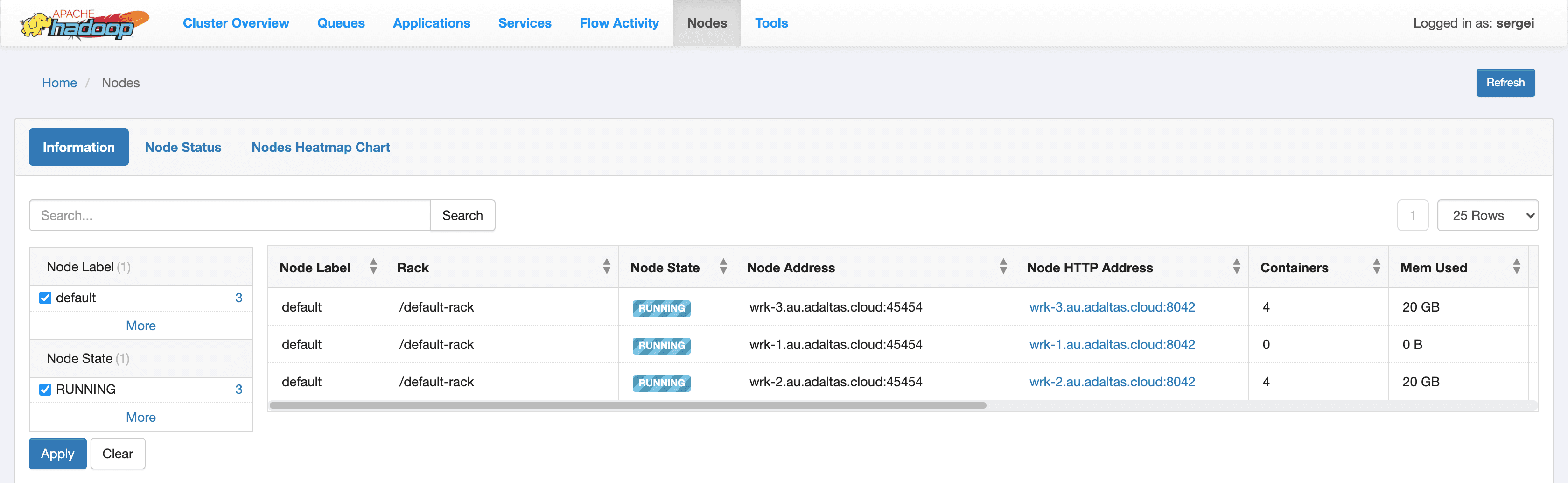
Task: Open the 25 Rows dropdown
Action: coord(1487,216)
